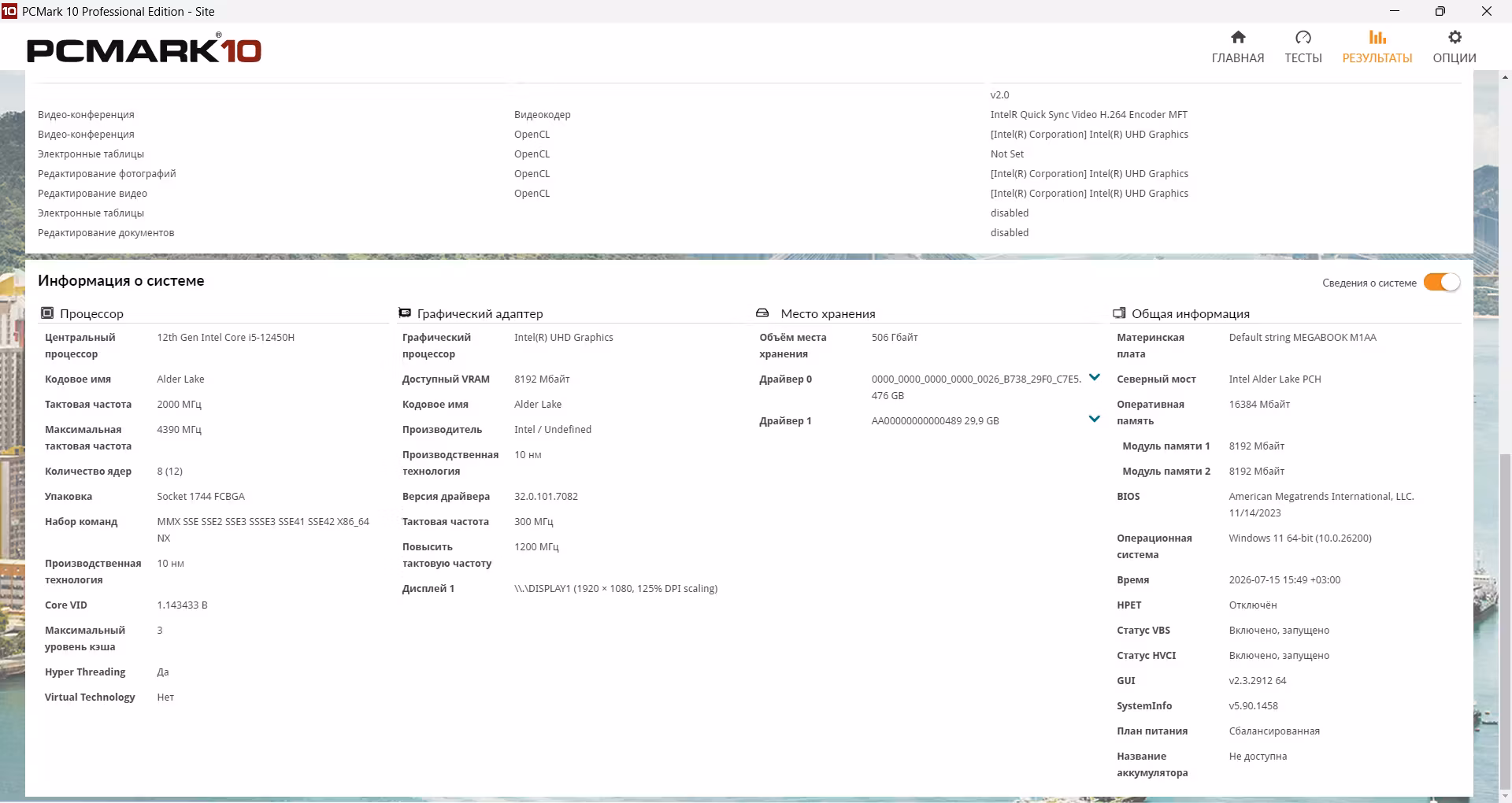Click the core count value 8 (12)
Image resolution: width=1512 pixels, height=803 pixels.
[x=170, y=472]
